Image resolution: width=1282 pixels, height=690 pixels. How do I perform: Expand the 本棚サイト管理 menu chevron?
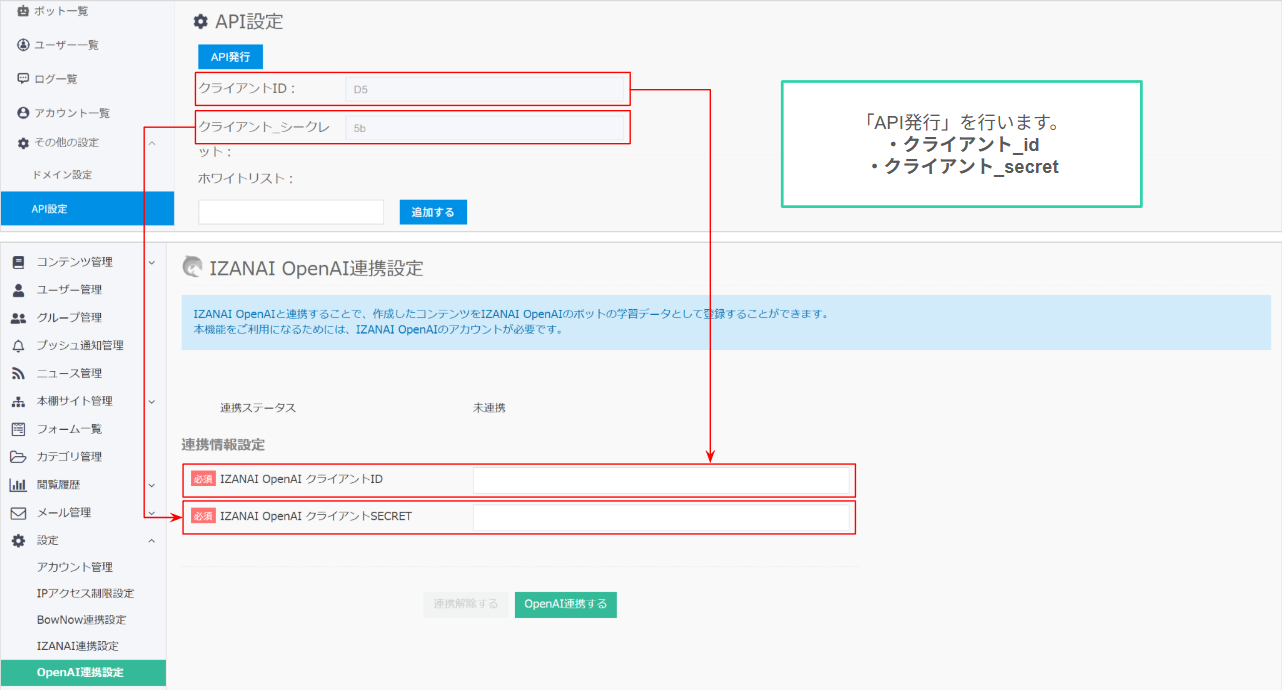point(152,401)
